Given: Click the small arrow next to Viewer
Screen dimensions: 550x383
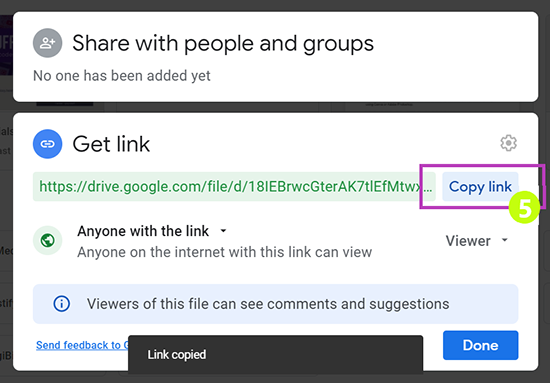Looking at the screenshot, I should 505,240.
